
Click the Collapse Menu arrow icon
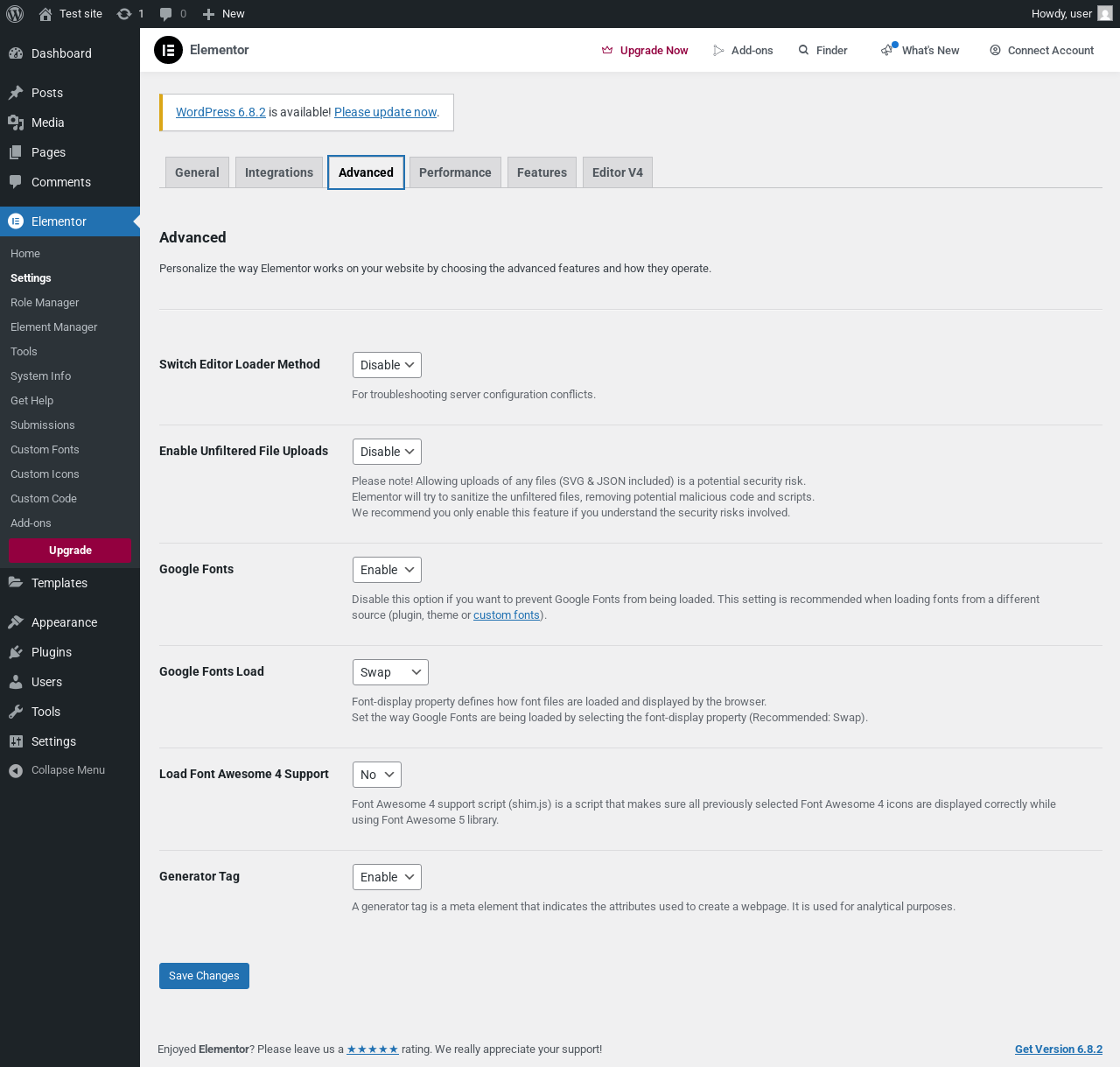point(16,770)
